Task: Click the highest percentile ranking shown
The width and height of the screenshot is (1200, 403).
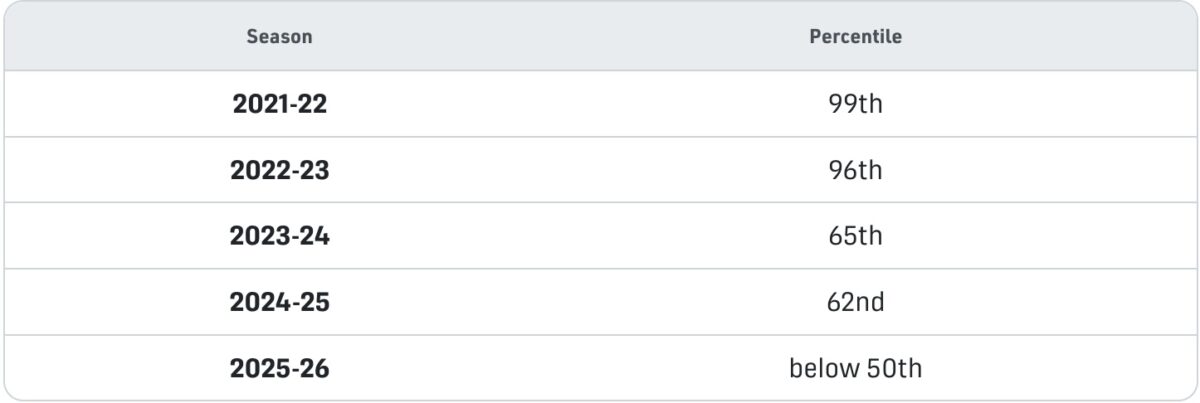Action: (855, 104)
